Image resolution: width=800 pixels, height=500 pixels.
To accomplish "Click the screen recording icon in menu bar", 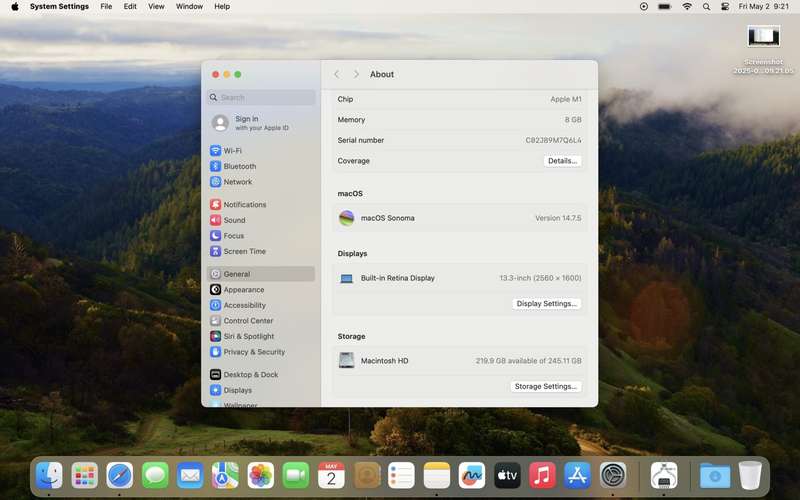I will point(644,7).
